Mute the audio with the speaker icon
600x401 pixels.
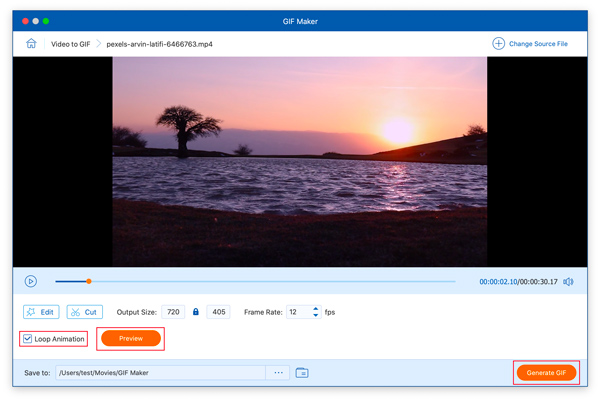(568, 282)
